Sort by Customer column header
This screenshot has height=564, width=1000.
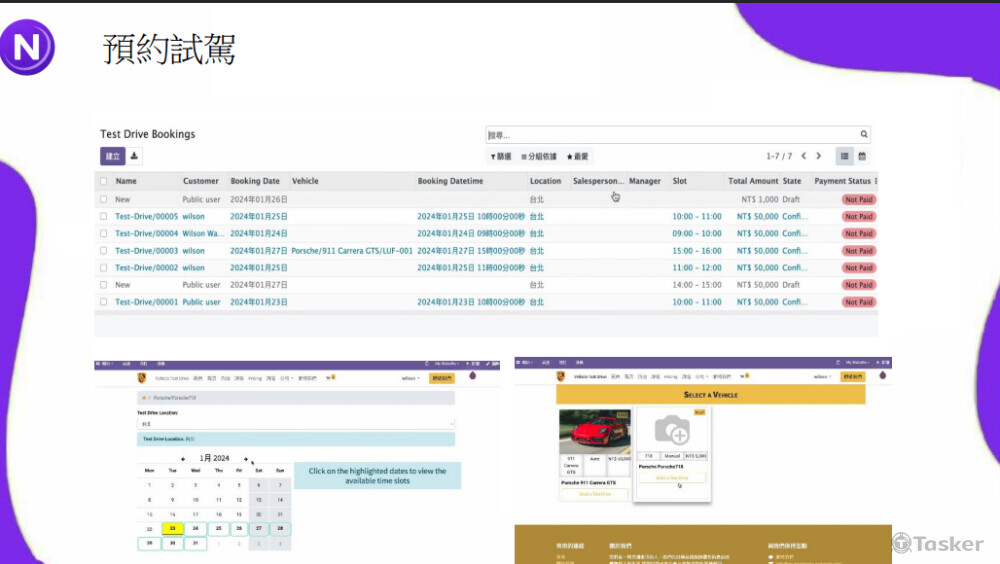tap(200, 181)
